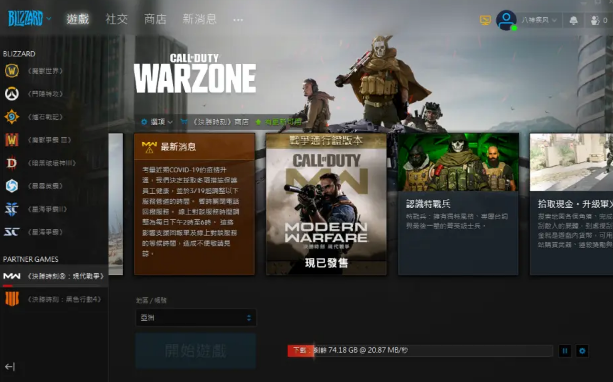Open the 認識特戰兵 card
The height and width of the screenshot is (382, 613).
tap(458, 204)
